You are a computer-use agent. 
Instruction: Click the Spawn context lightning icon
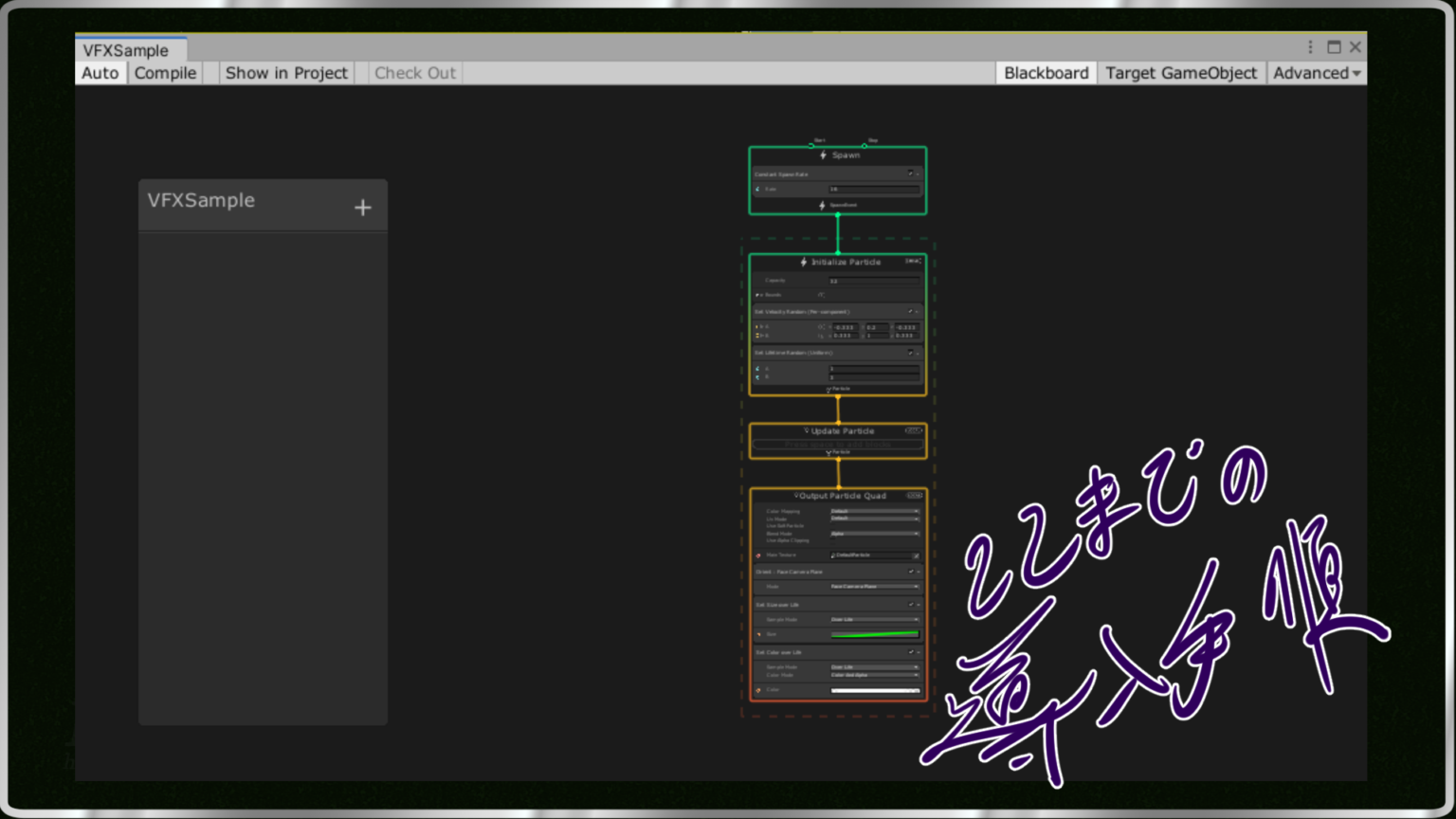point(823,155)
